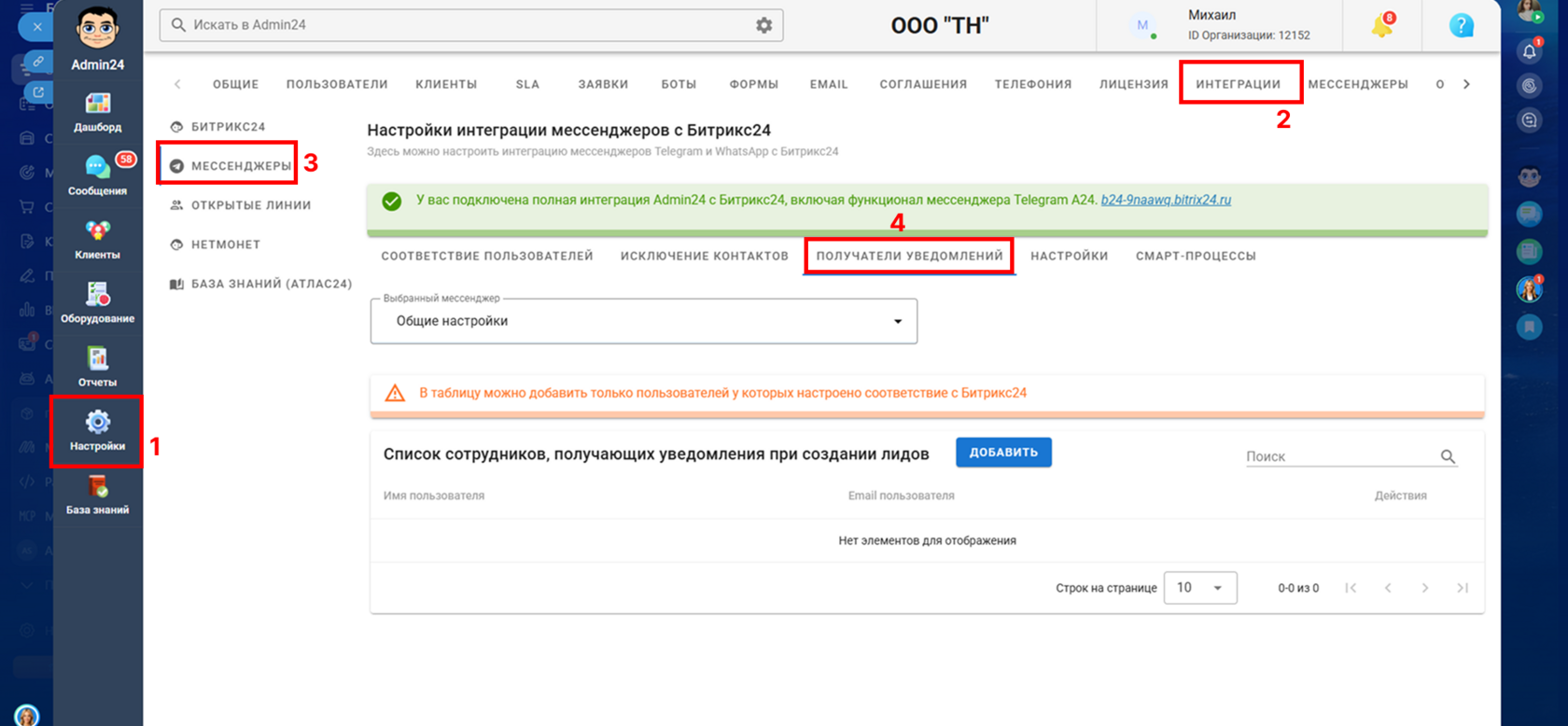Select БИТРИКС24 in integration list
The image size is (1568, 726).
coord(218,126)
